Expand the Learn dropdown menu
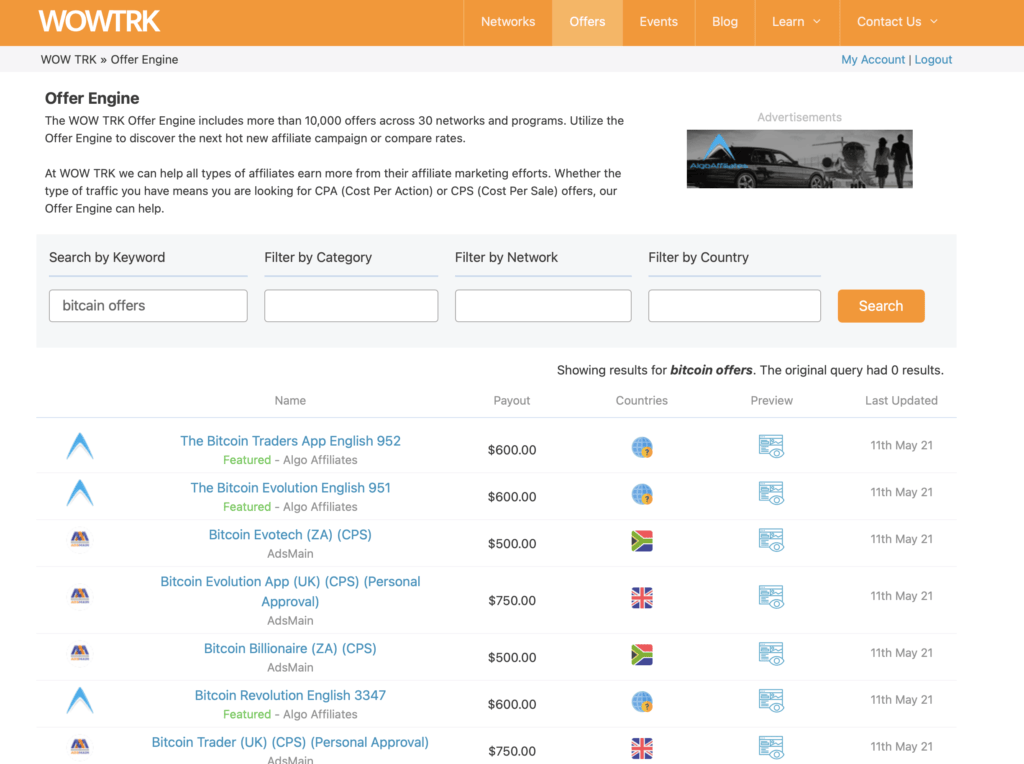Image resolution: width=1024 pixels, height=764 pixels. click(796, 22)
